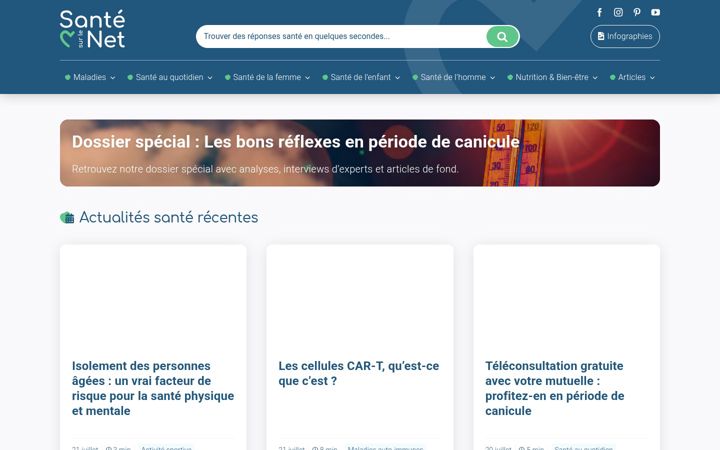Image resolution: width=720 pixels, height=450 pixels.
Task: Focus the health answers search field
Action: tap(341, 36)
